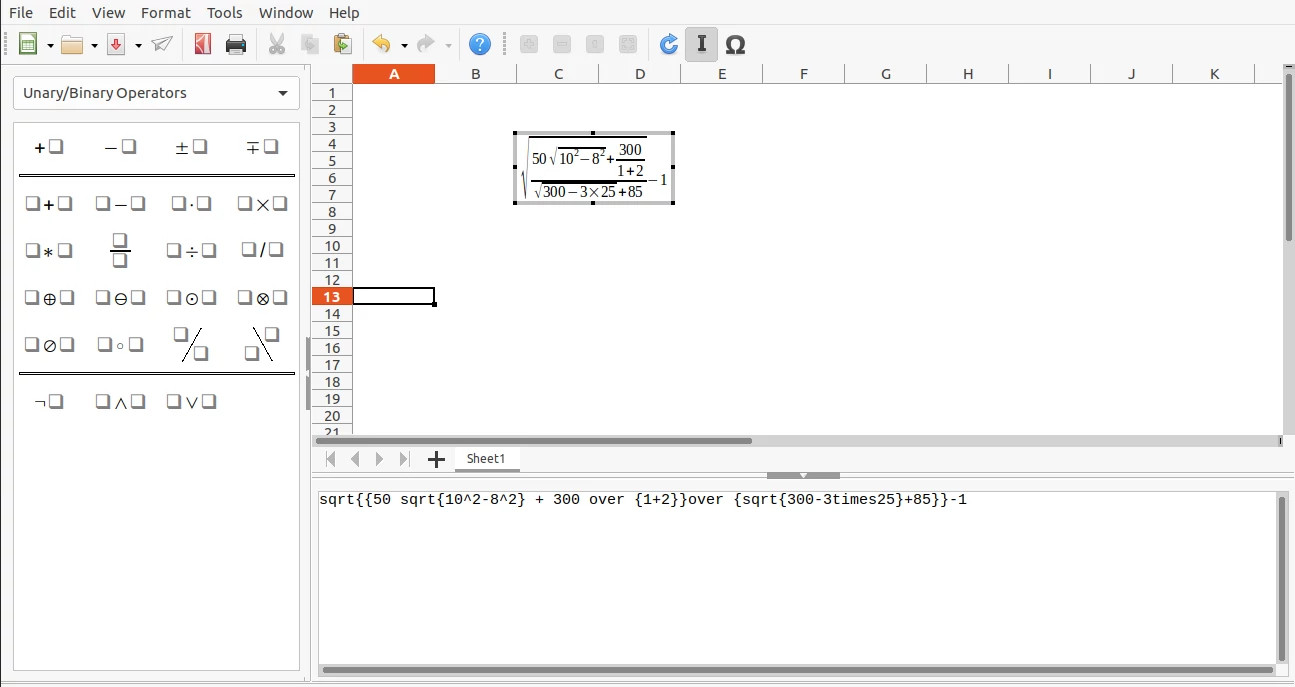Expand the Save options dropdown arrow

(138, 45)
